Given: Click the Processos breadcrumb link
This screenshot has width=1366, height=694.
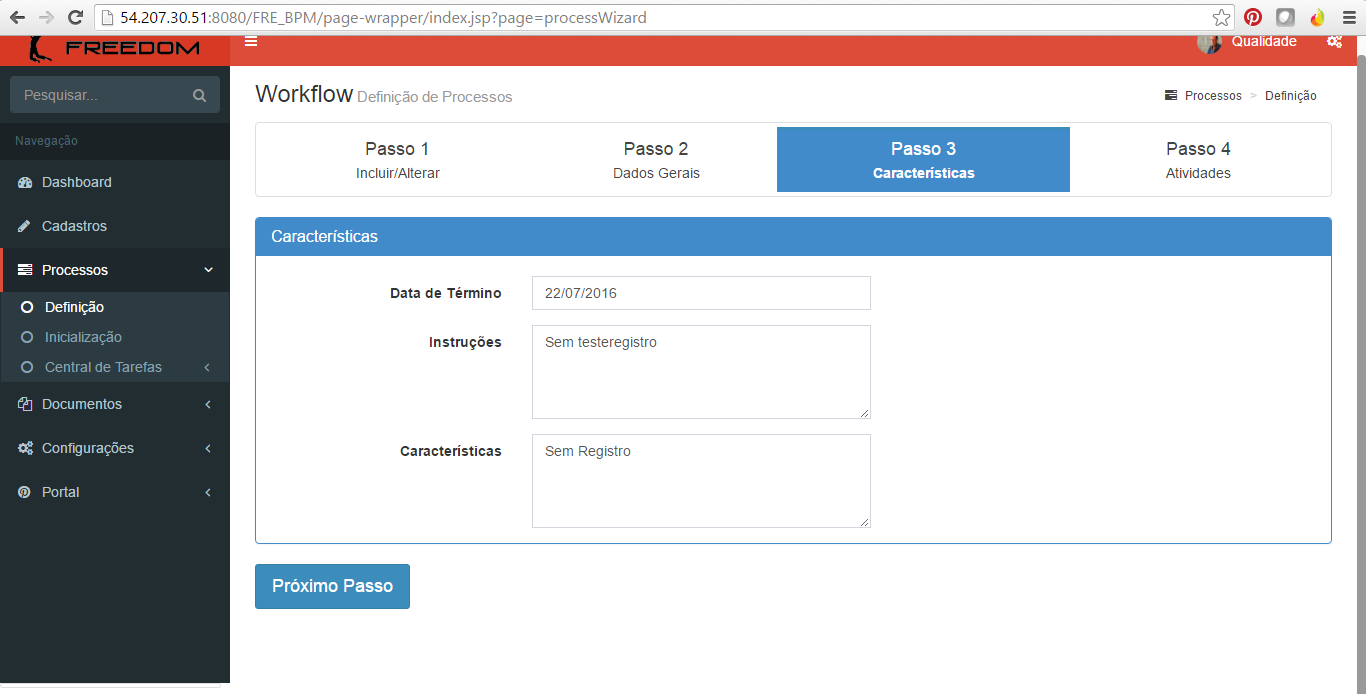Looking at the screenshot, I should (x=1213, y=96).
